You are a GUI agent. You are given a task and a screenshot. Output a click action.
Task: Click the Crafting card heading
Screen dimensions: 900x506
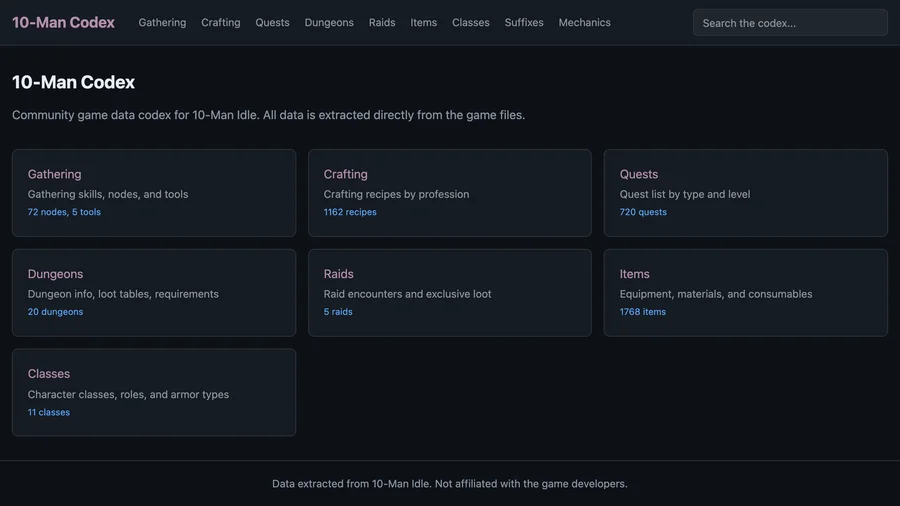[346, 174]
